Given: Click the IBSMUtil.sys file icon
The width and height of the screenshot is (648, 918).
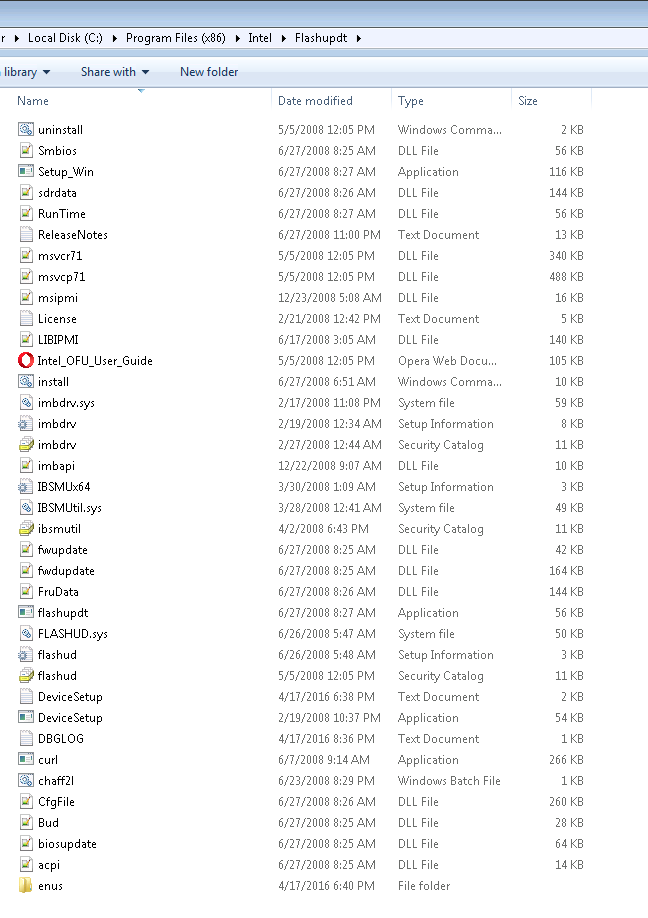Looking at the screenshot, I should click(26, 508).
